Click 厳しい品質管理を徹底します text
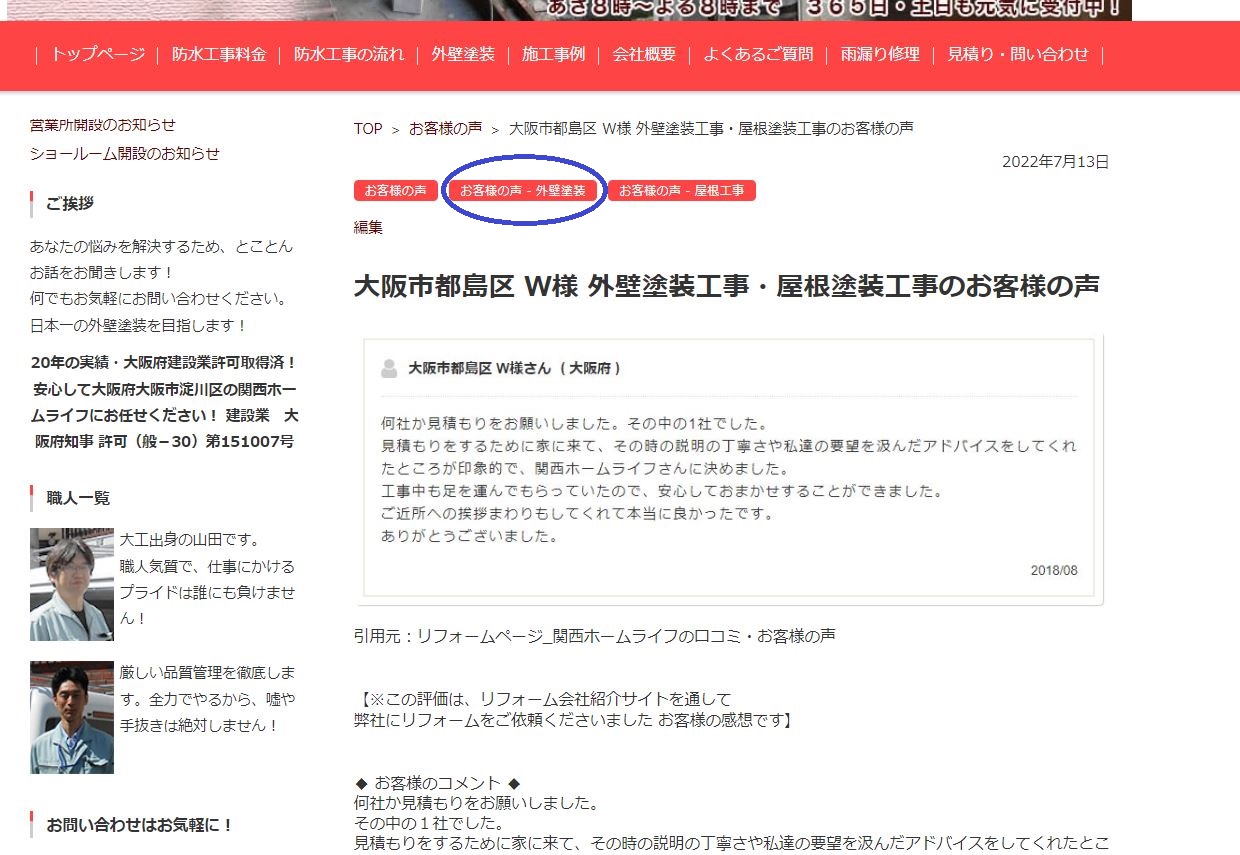Screen dimensions: 1240x855 tap(208, 686)
